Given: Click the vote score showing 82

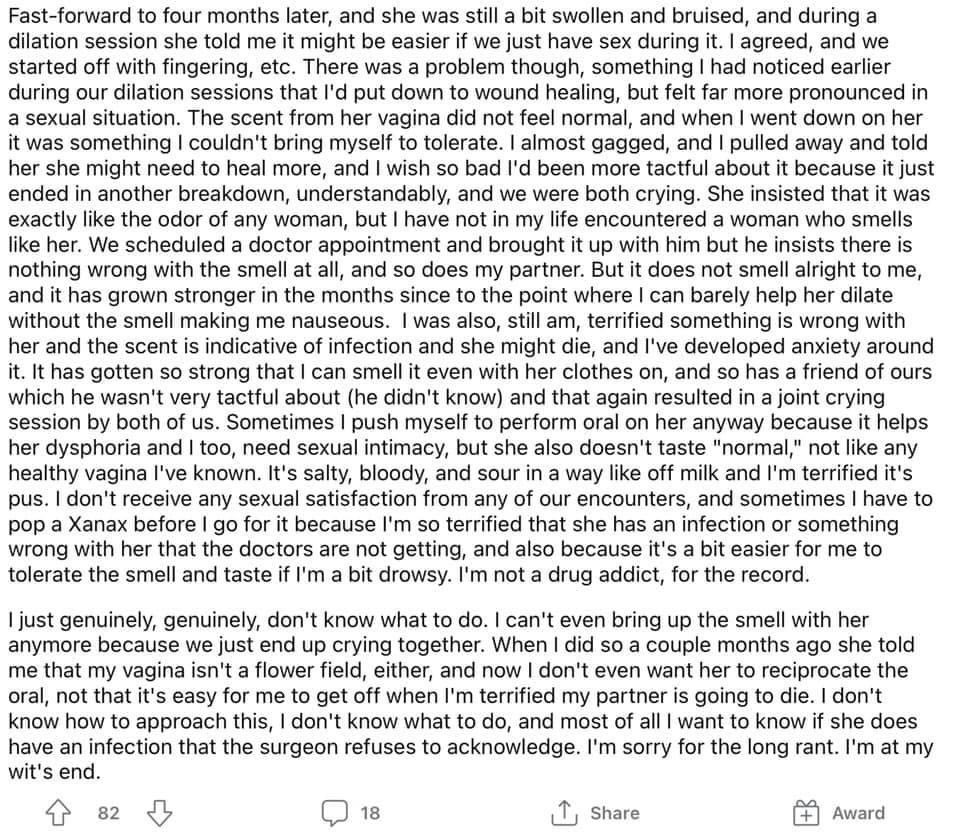Looking at the screenshot, I should [x=108, y=813].
